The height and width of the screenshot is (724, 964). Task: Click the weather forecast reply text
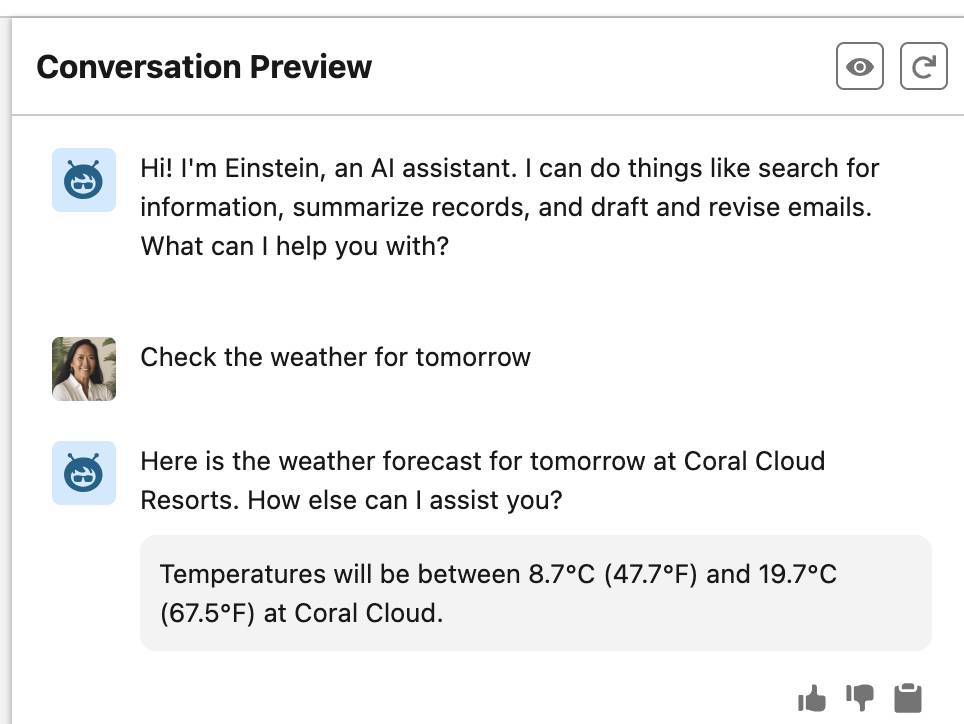483,480
